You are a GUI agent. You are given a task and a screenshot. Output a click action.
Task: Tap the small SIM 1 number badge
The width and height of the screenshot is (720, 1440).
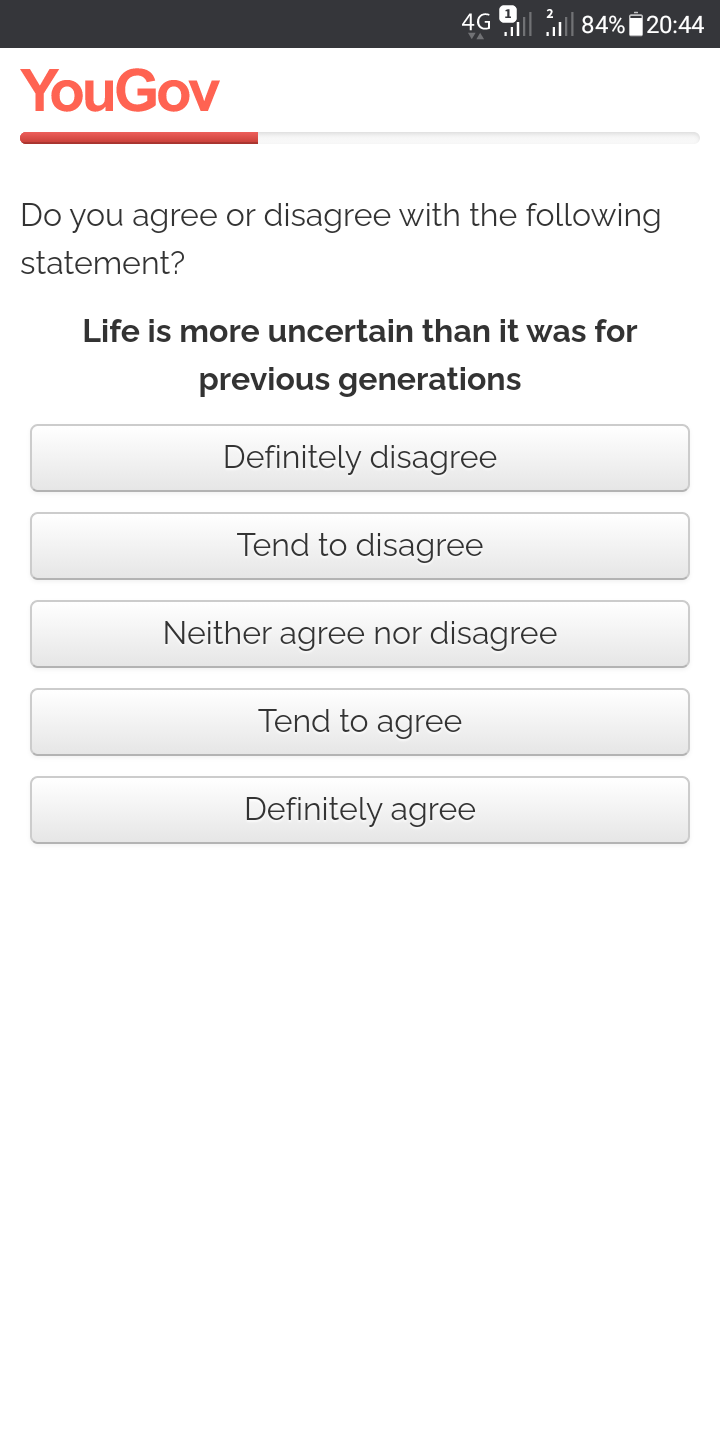[508, 14]
